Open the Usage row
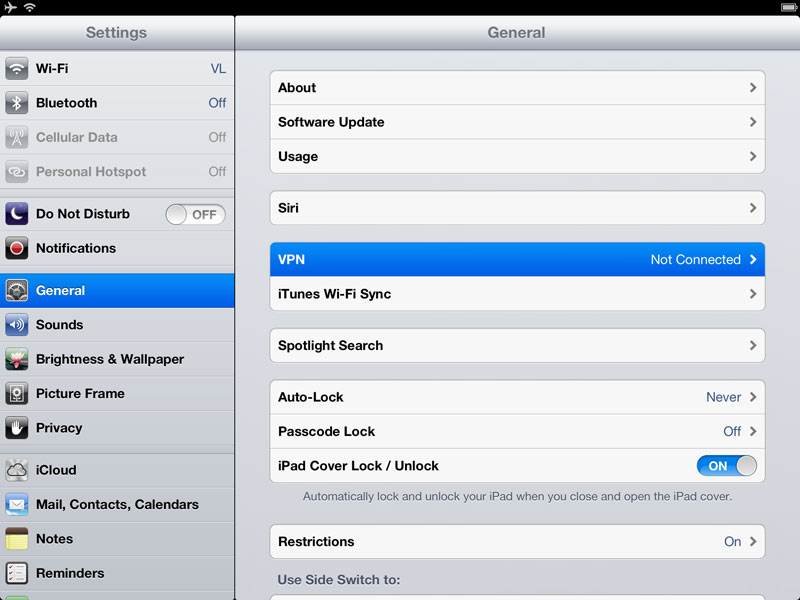This screenshot has width=800, height=600. point(517,156)
